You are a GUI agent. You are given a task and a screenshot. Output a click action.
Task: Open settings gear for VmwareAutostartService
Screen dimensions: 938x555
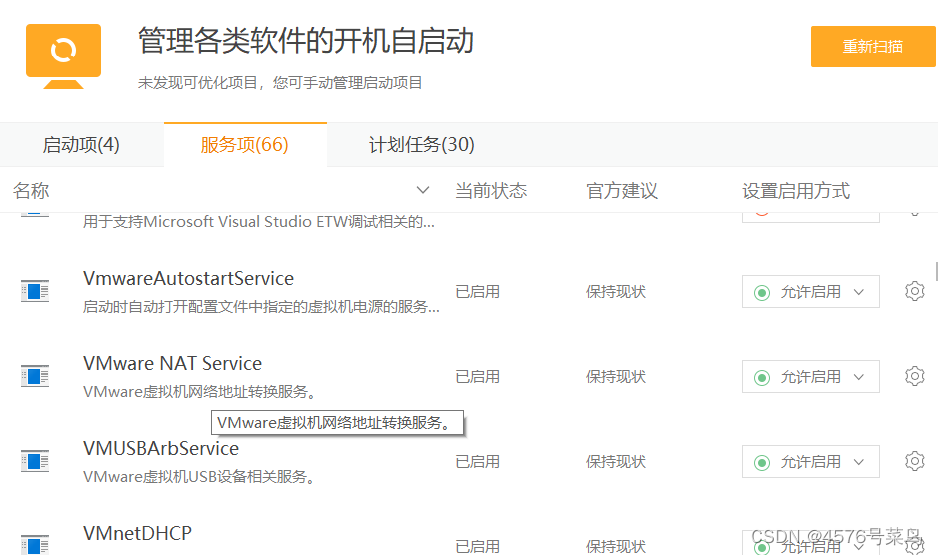(915, 291)
